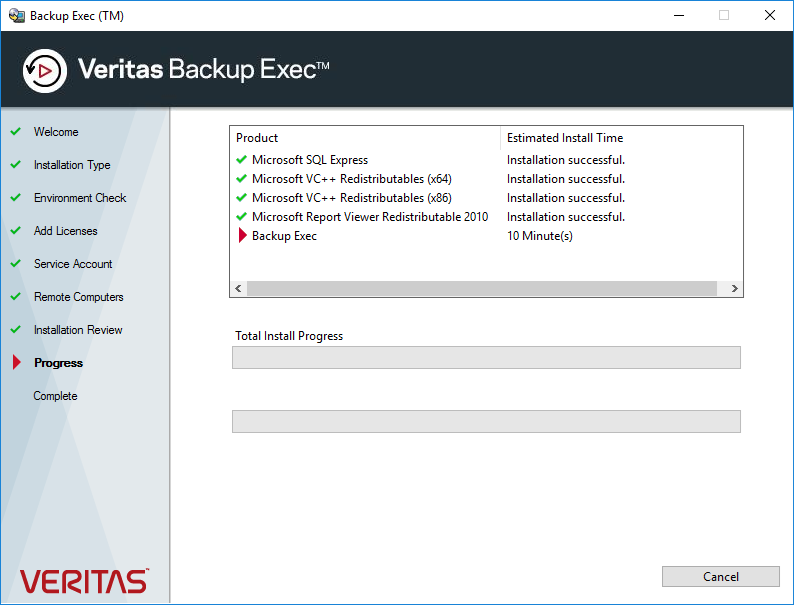Click the green checkmark beside Installation Type
This screenshot has width=794, height=605.
coord(16,165)
